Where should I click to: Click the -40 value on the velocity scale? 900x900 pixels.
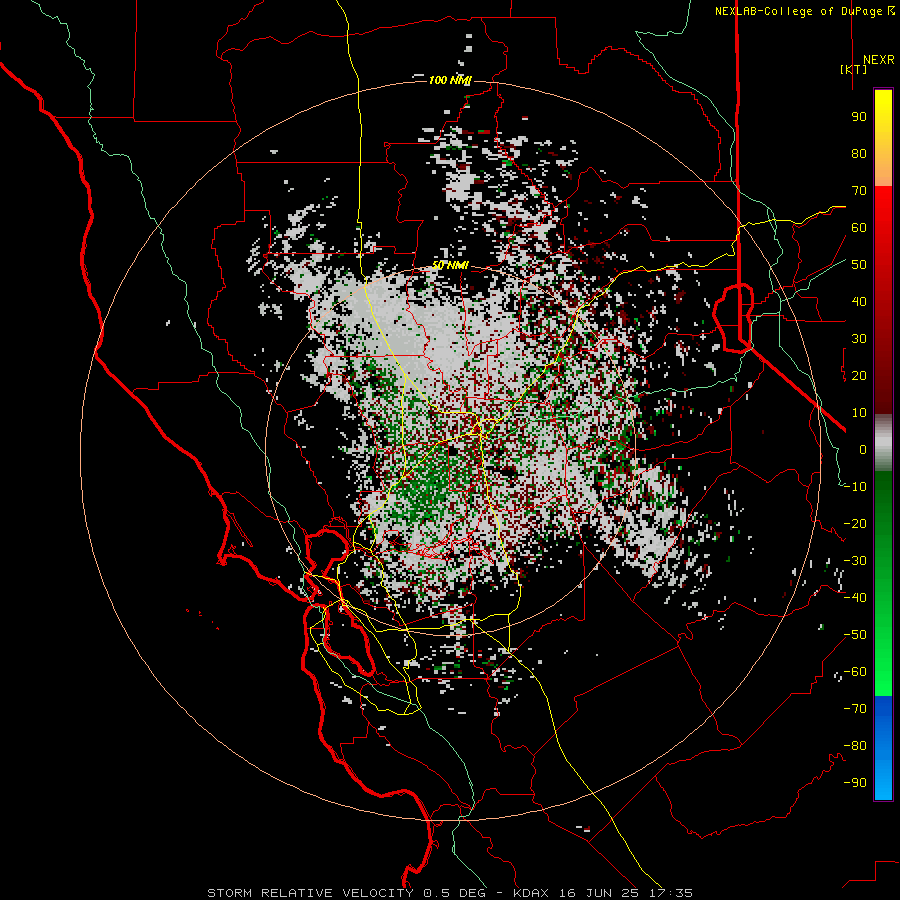tap(855, 598)
